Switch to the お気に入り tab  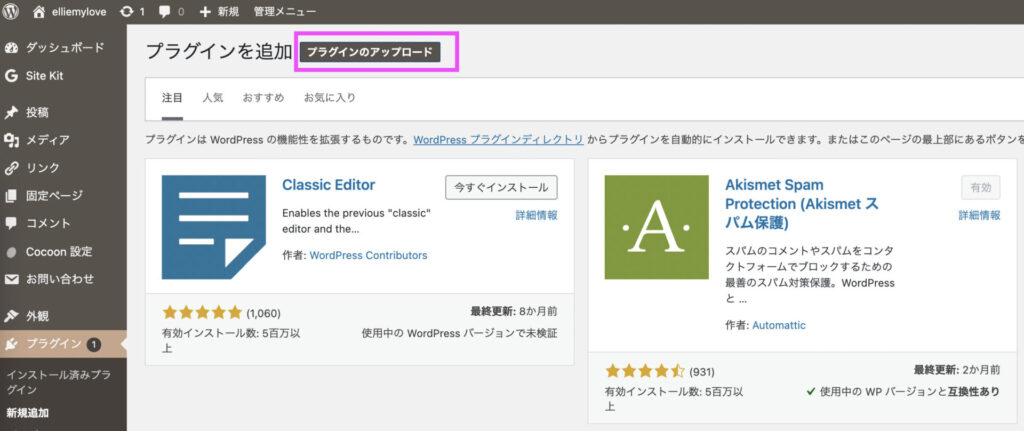coord(330,98)
